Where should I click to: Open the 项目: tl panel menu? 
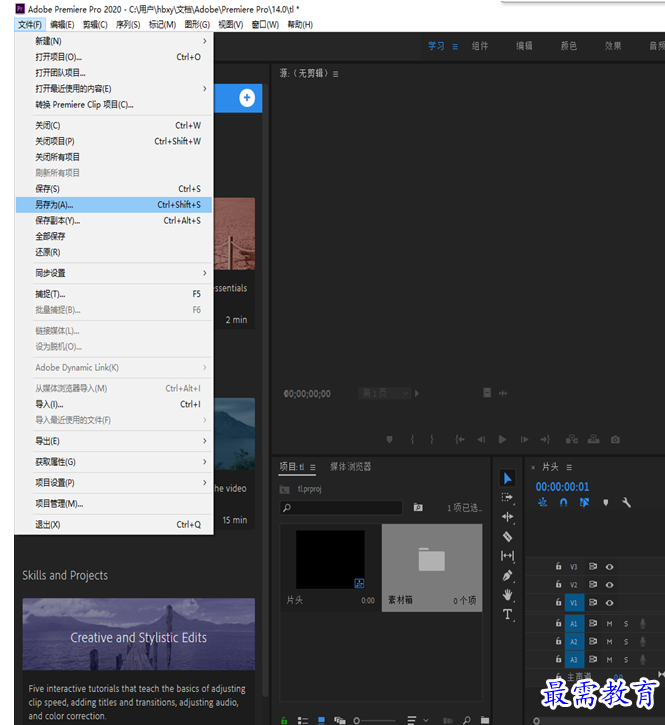point(313,467)
